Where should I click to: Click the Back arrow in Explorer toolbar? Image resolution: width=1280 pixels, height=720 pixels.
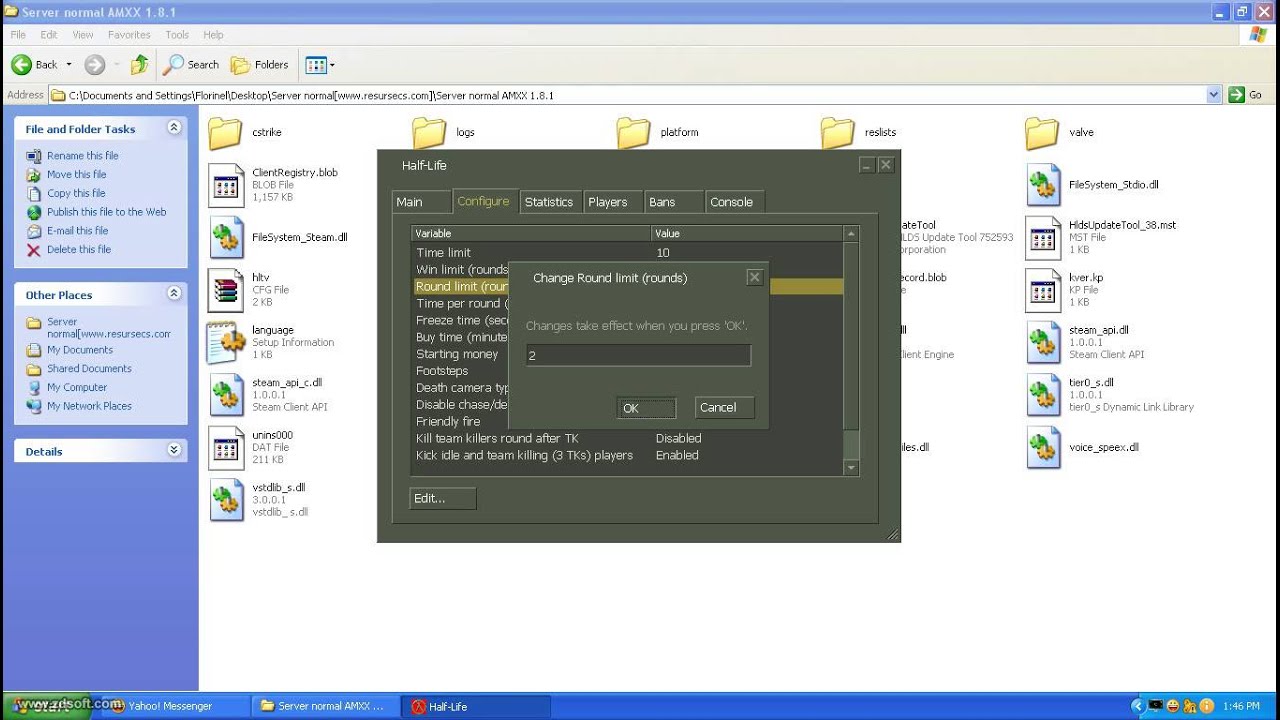(22, 65)
